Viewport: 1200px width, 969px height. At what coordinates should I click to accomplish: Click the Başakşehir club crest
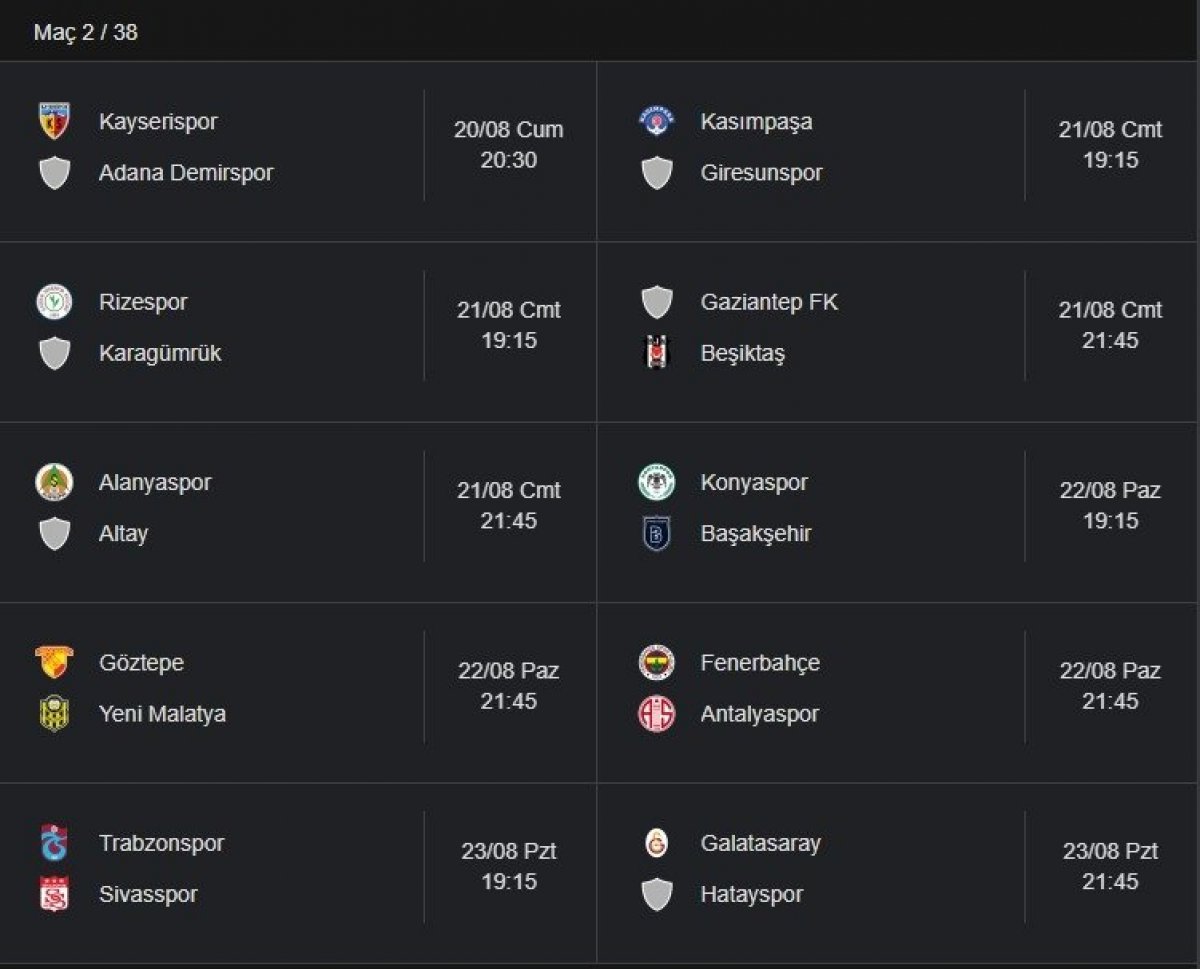[x=657, y=534]
